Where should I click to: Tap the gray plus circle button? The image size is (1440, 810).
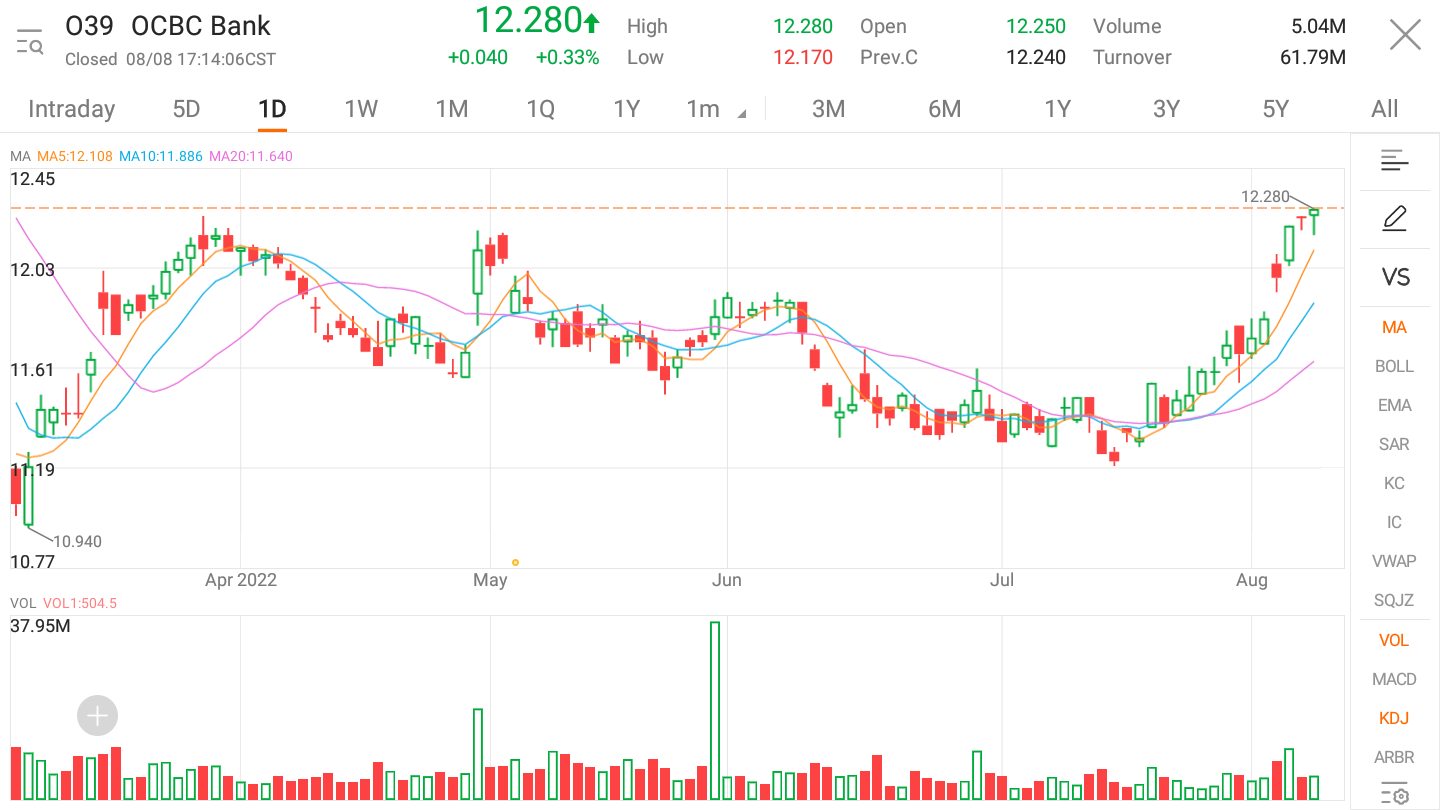pyautogui.click(x=97, y=716)
